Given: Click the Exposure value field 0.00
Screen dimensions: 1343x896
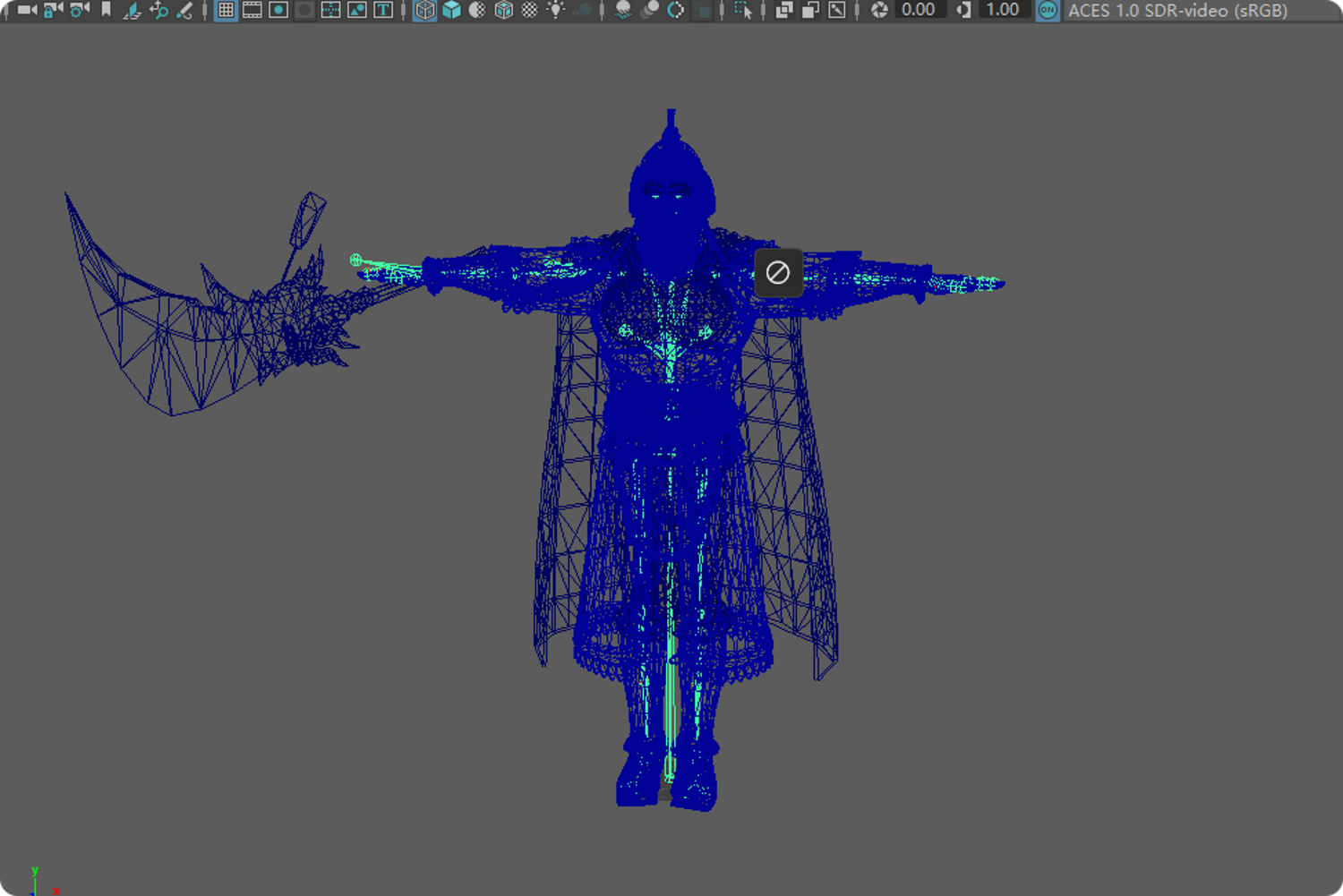Looking at the screenshot, I should pos(920,10).
